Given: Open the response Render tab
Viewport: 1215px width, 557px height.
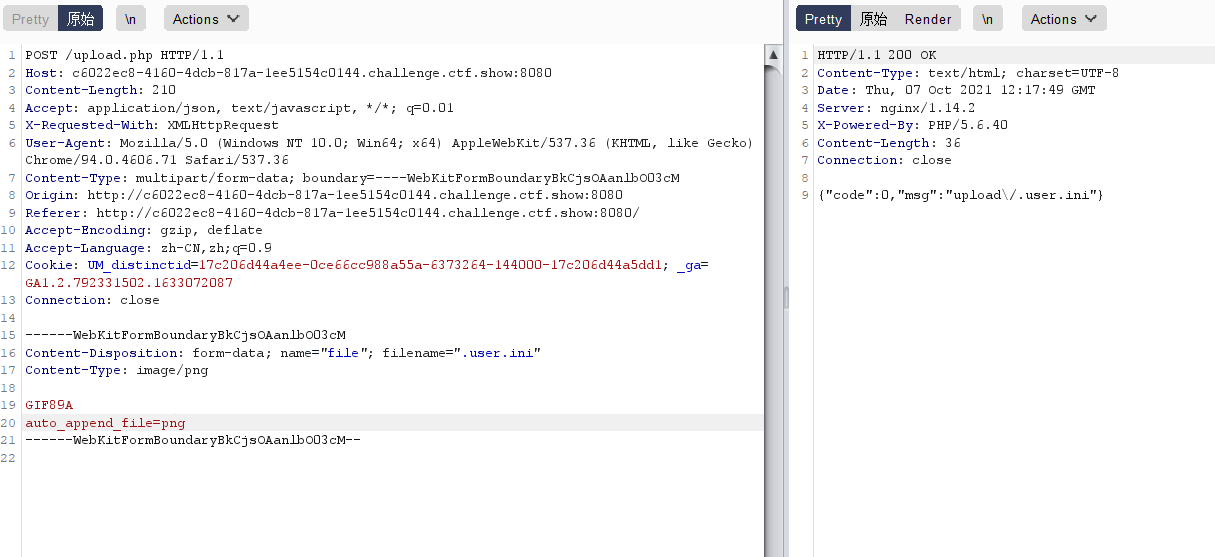Looking at the screenshot, I should pyautogui.click(x=928, y=19).
